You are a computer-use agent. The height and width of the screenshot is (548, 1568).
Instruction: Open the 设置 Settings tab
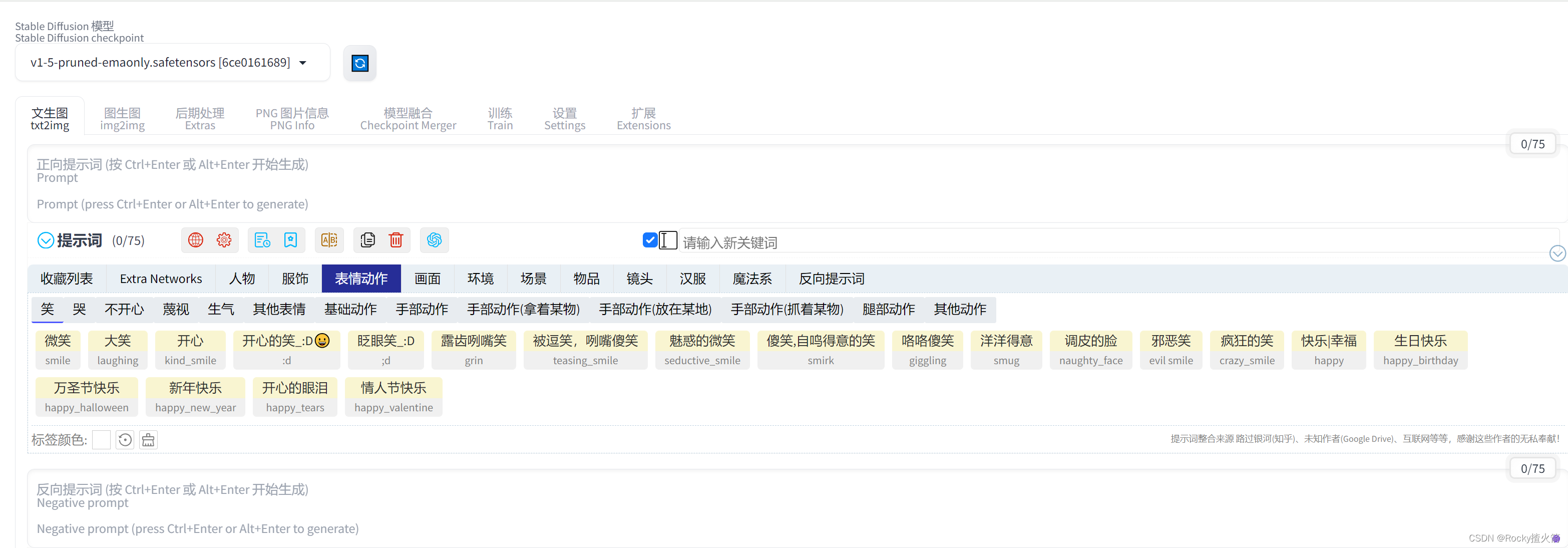(x=564, y=119)
